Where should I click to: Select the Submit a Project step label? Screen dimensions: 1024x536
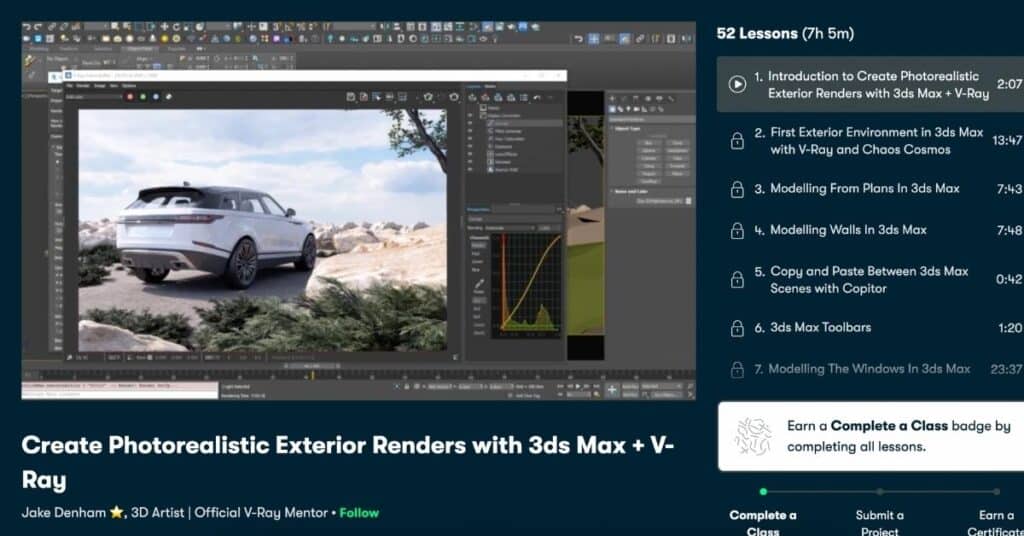tap(880, 523)
